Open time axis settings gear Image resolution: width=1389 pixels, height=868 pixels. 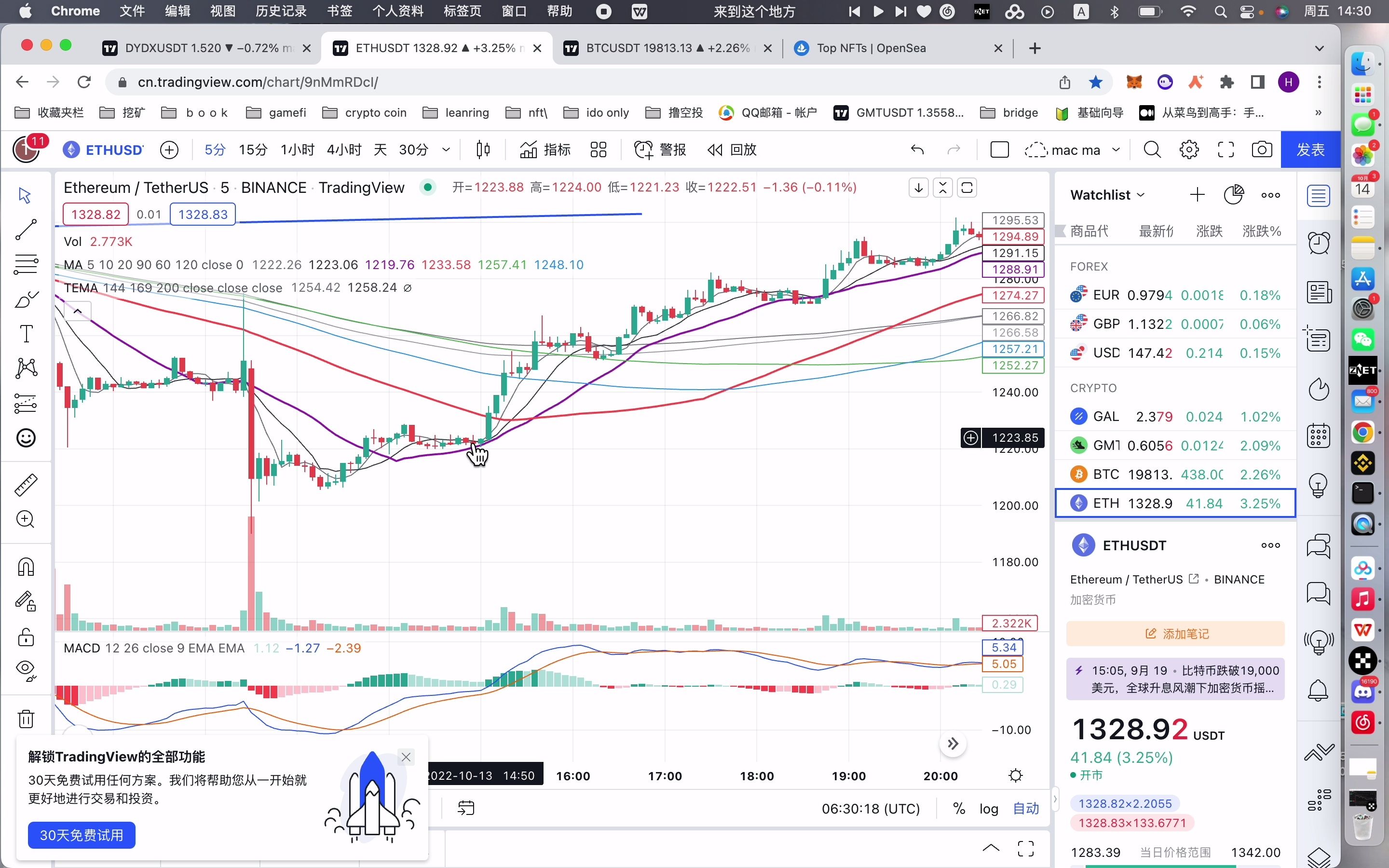(x=1015, y=776)
